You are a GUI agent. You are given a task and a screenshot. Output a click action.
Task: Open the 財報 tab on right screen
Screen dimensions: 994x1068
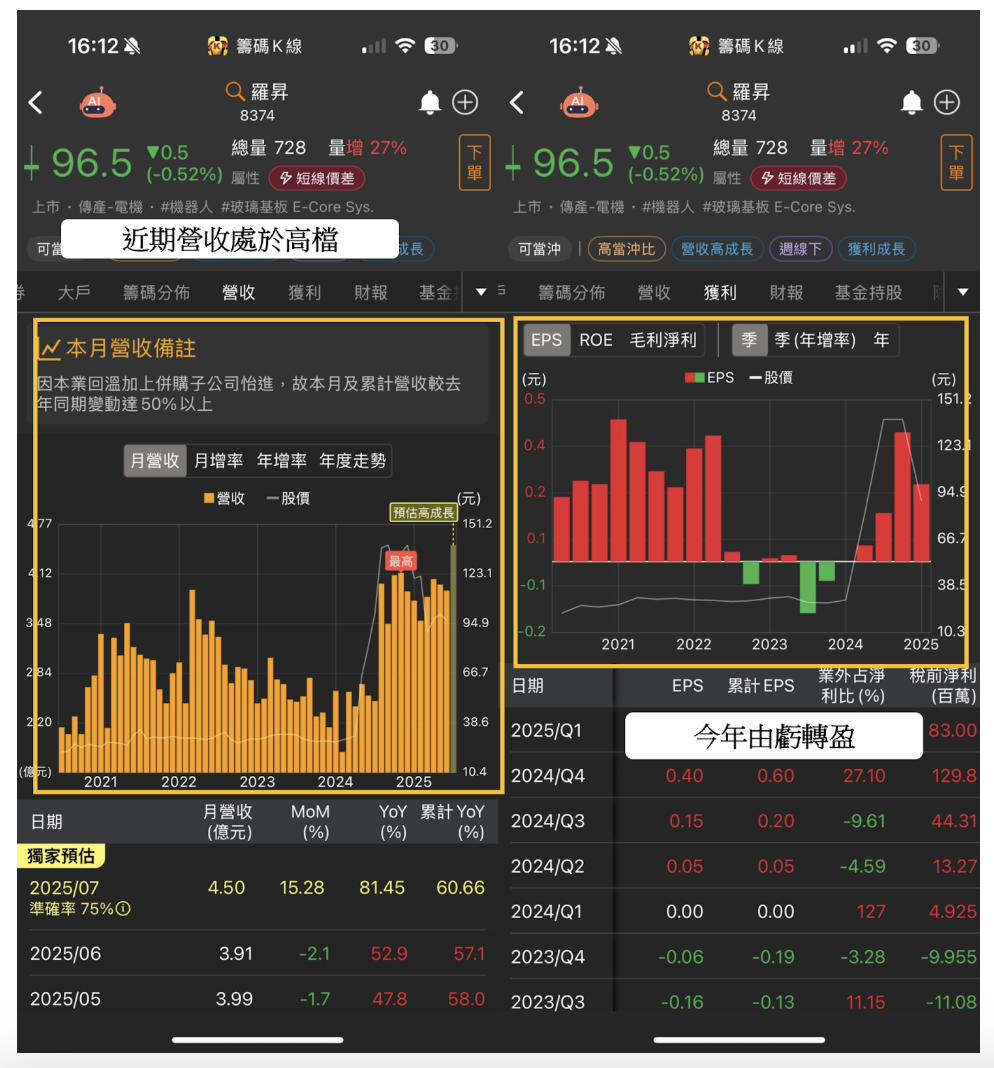click(786, 292)
